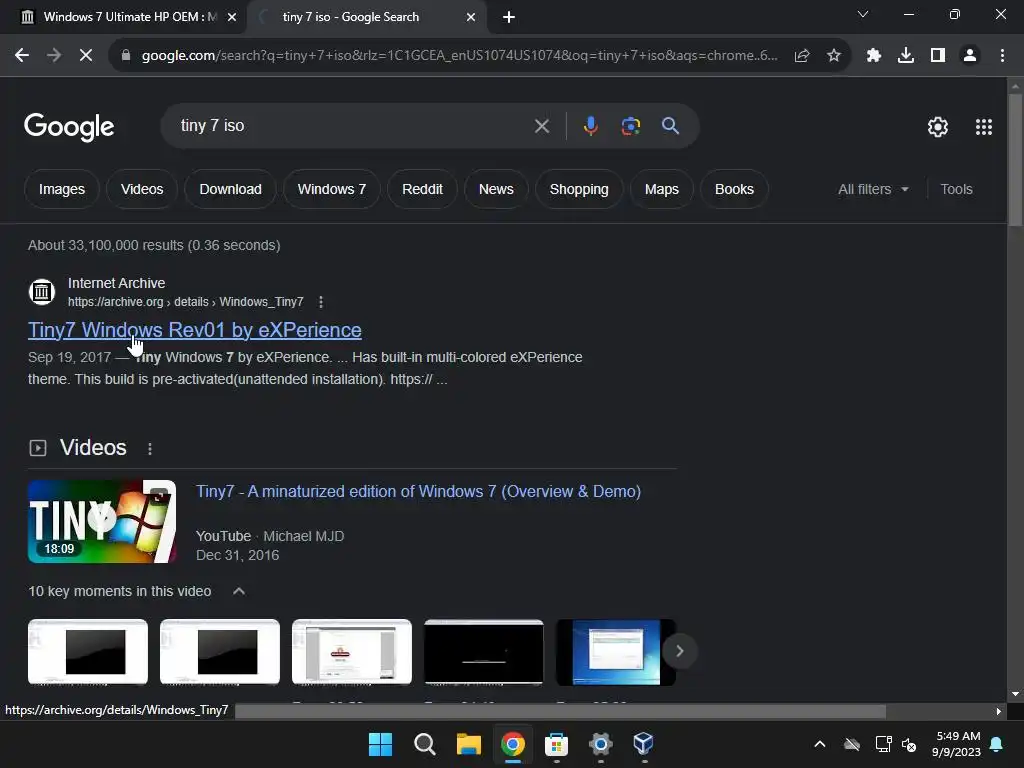Select the Reddit filter chip

pyautogui.click(x=422, y=189)
